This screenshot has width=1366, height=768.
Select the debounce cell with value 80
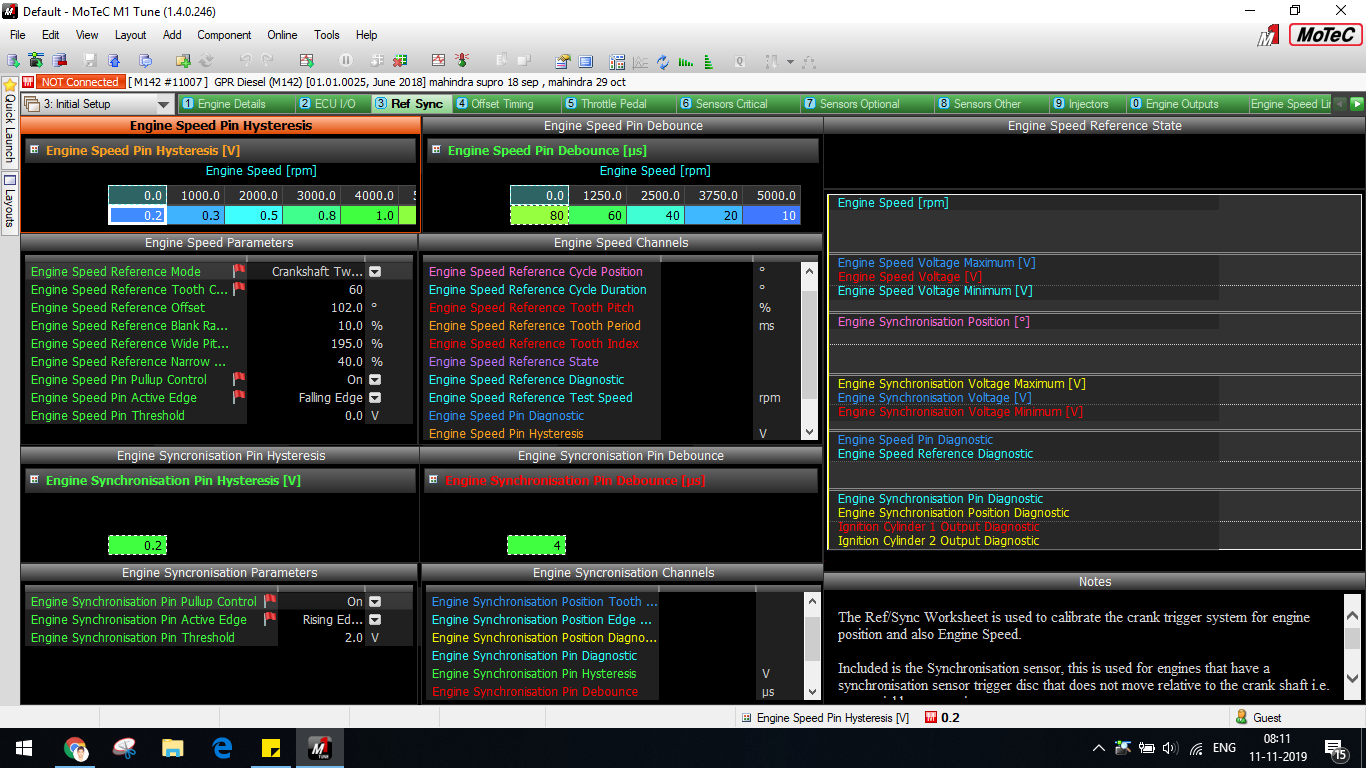point(539,215)
